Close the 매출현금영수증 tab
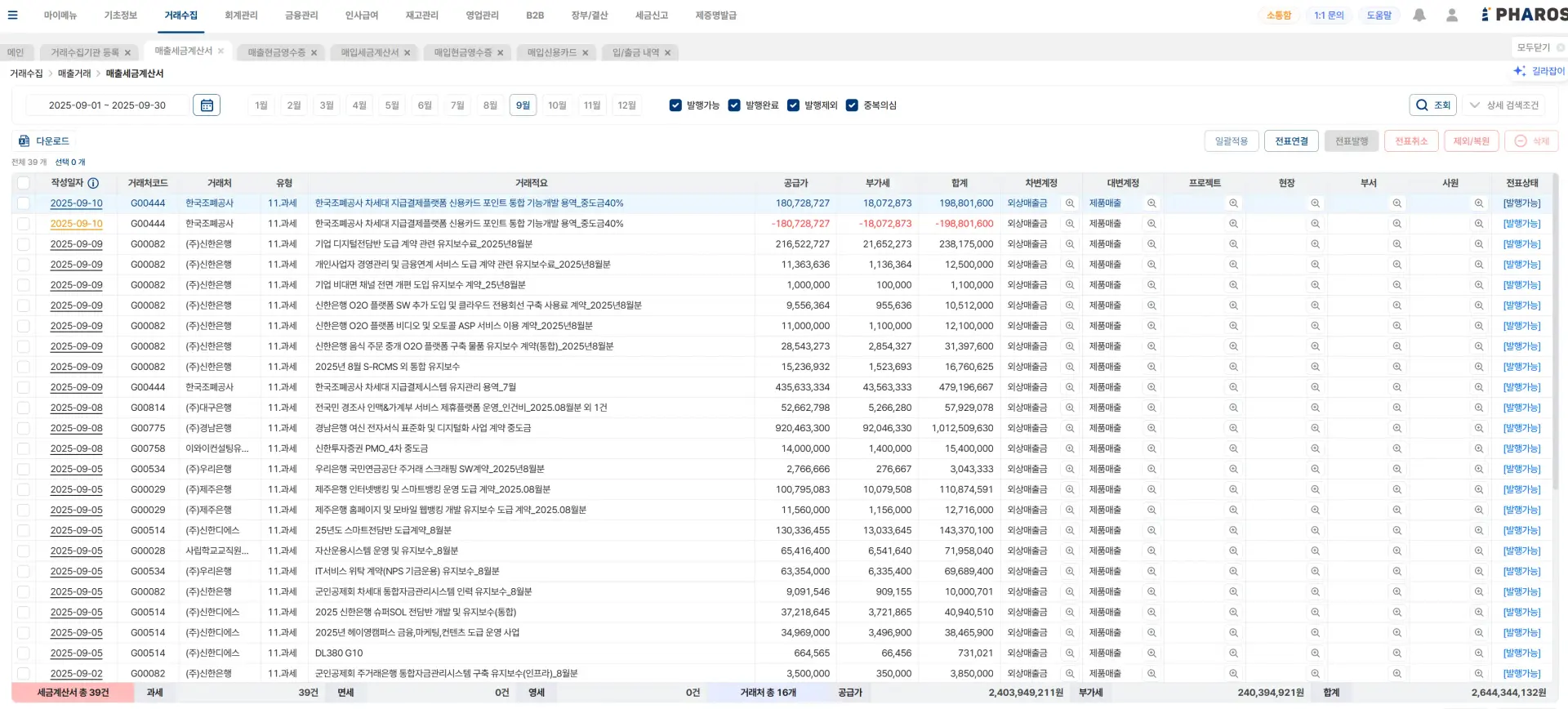1568x709 pixels. coord(314,53)
